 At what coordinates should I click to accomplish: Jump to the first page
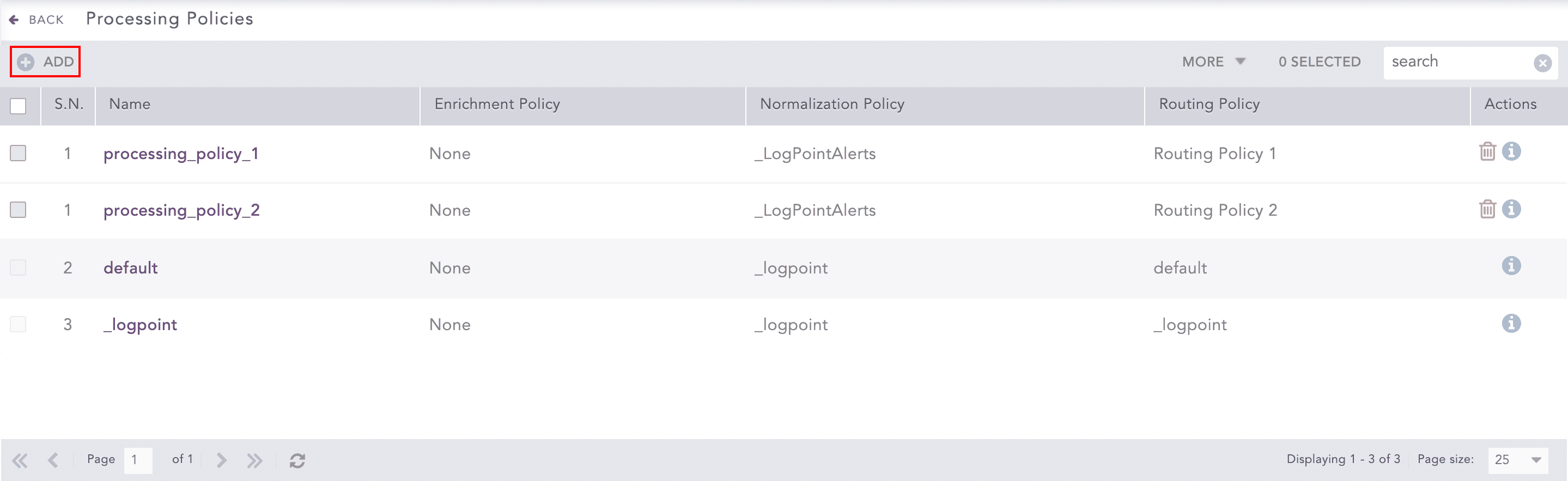tap(20, 460)
